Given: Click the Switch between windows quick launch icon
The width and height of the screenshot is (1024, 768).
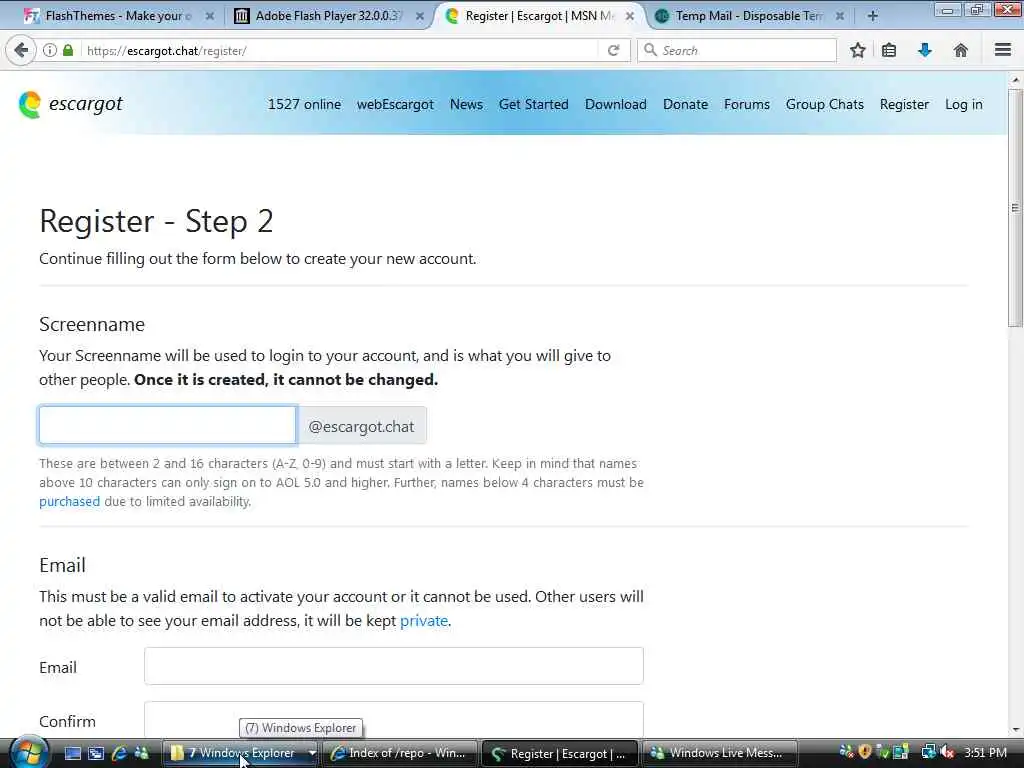Looking at the screenshot, I should pyautogui.click(x=96, y=753).
